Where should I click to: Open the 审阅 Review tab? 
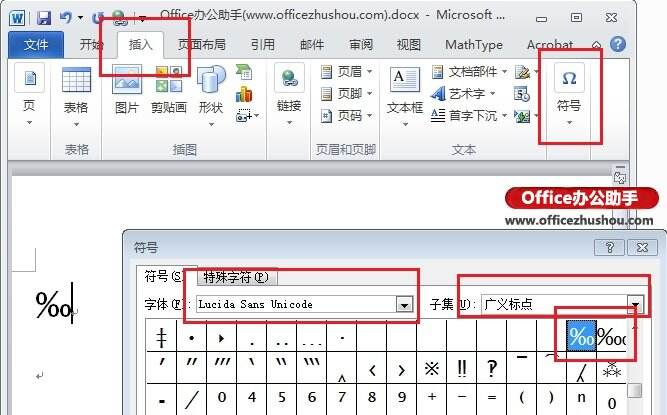point(361,44)
